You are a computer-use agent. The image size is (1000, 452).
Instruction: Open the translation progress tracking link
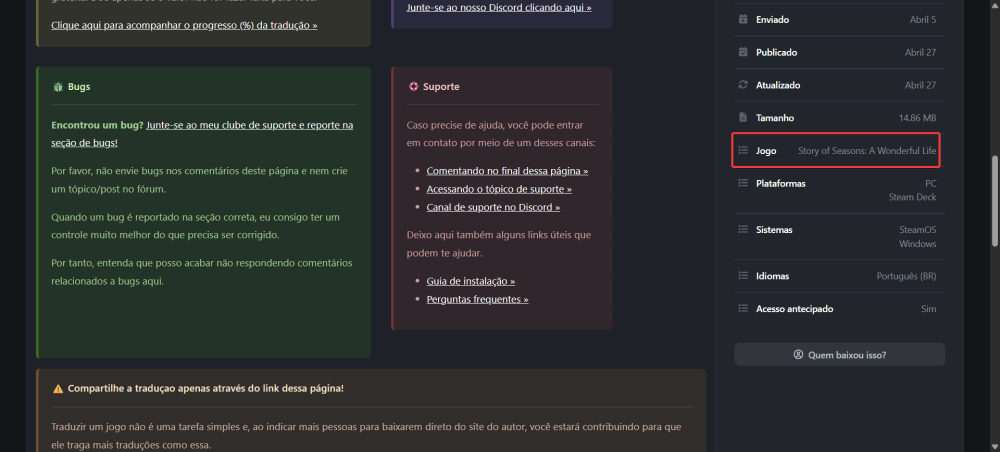pos(184,26)
